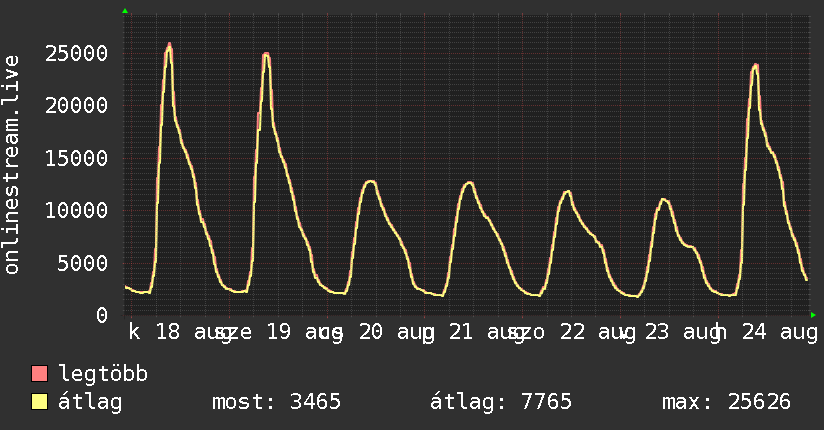Image resolution: width=824 pixels, height=430 pixels.
Task: Click the 22 aug peak on the graph
Action: [567, 191]
